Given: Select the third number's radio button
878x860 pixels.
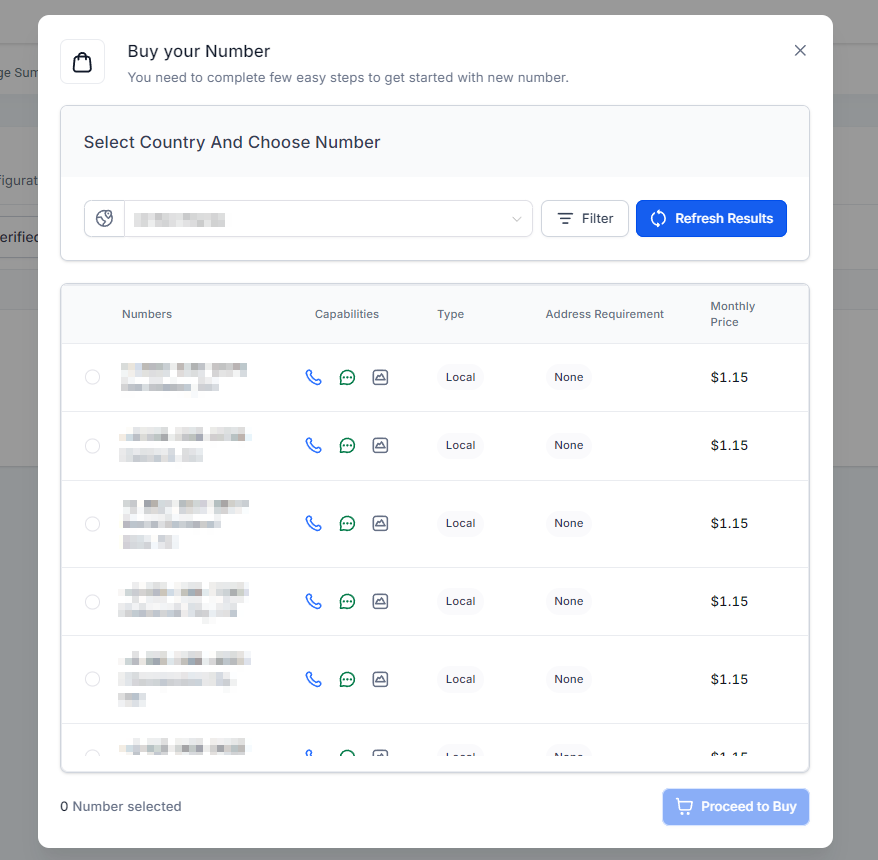Looking at the screenshot, I should pos(92,523).
